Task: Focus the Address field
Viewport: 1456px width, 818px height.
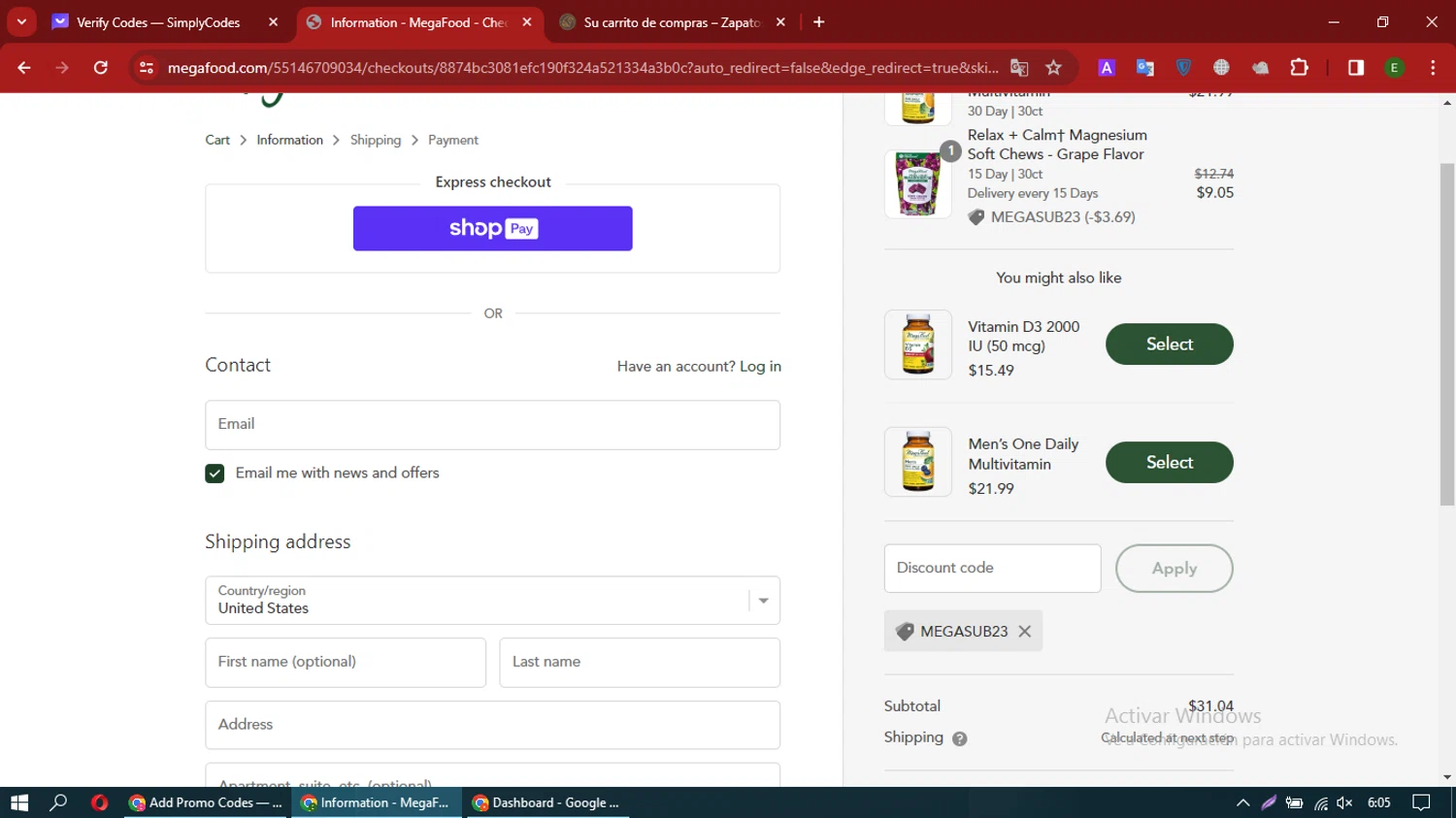Action: (493, 725)
